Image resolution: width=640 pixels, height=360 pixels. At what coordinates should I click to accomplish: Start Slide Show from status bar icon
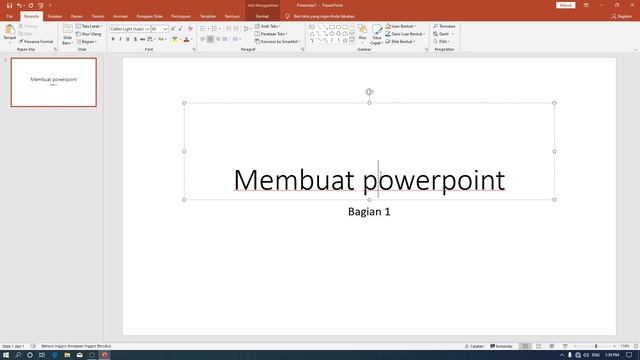[565, 346]
